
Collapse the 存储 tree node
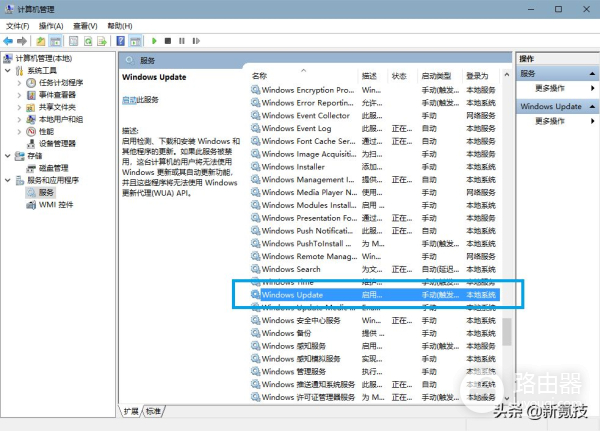click(8, 156)
